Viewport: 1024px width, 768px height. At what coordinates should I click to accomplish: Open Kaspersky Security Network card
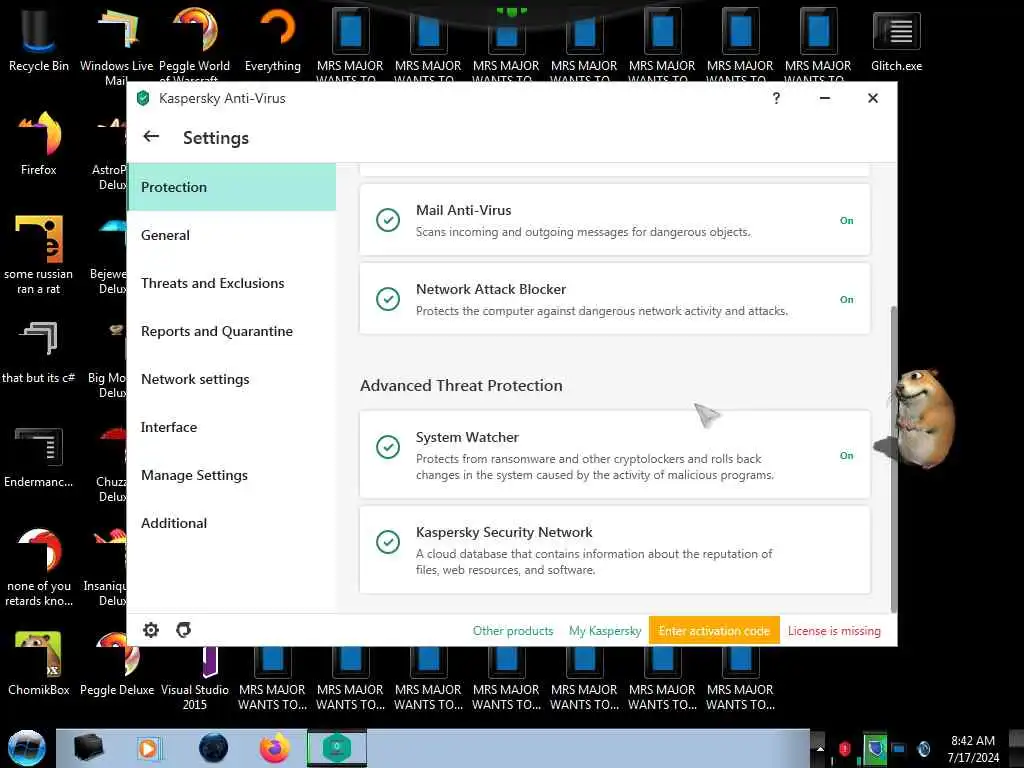pos(615,550)
